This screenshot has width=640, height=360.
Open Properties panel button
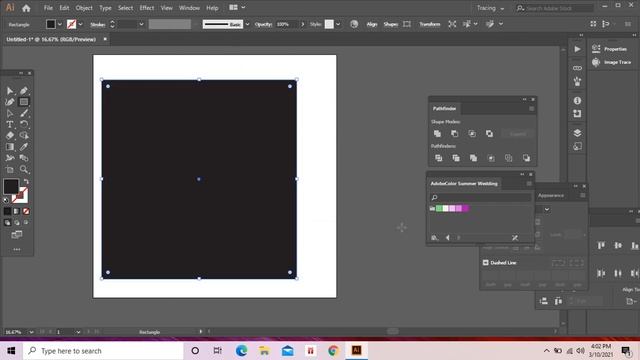[609, 49]
